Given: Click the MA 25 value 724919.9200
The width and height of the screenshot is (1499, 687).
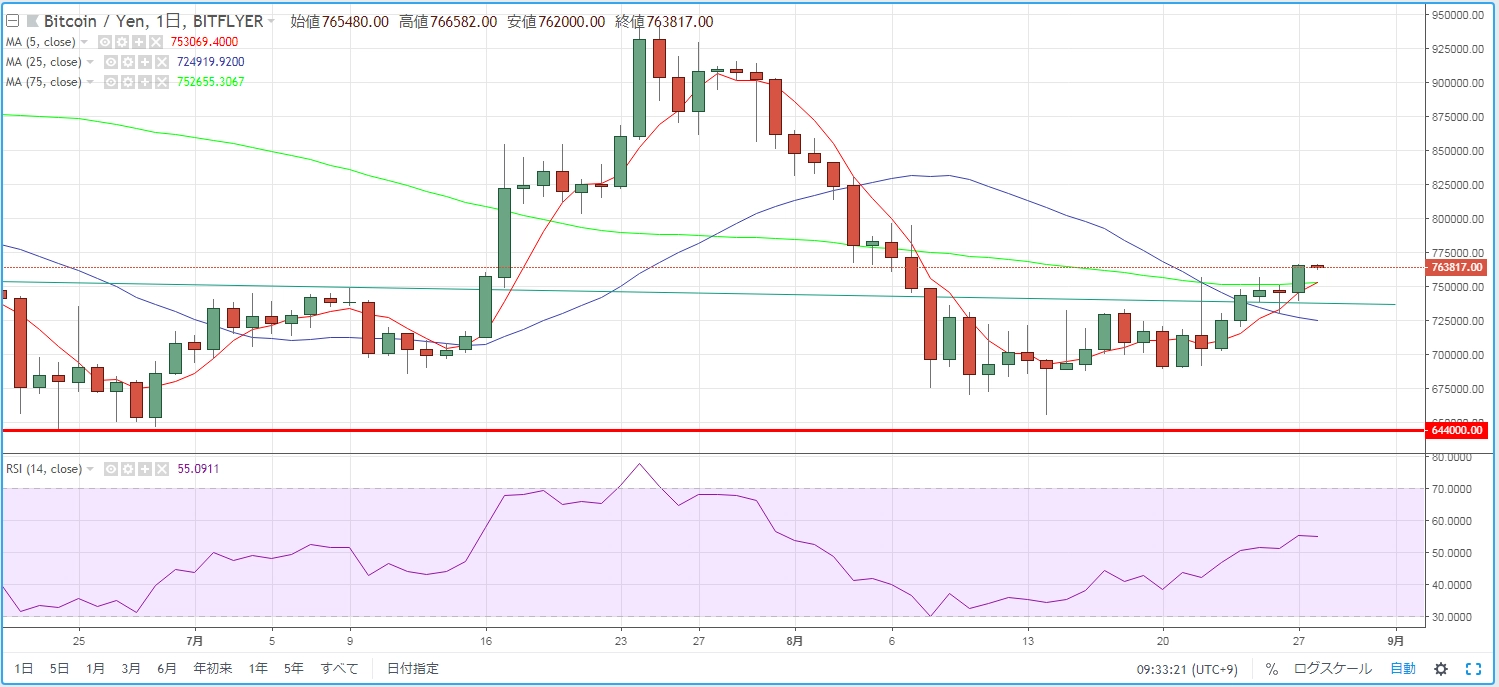Looking at the screenshot, I should point(211,62).
